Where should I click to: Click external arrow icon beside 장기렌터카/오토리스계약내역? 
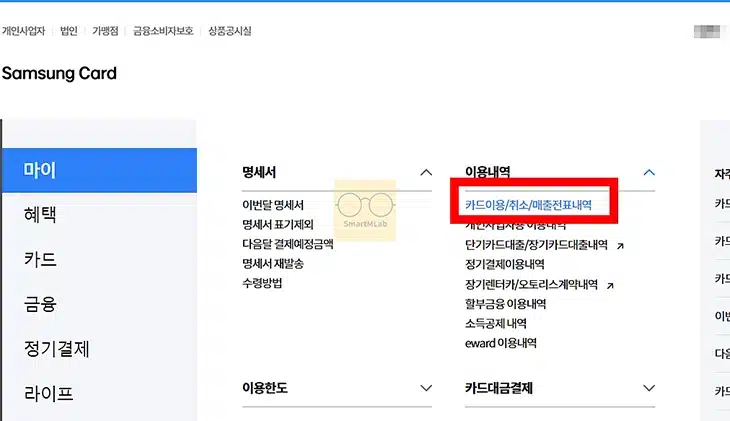coord(610,285)
